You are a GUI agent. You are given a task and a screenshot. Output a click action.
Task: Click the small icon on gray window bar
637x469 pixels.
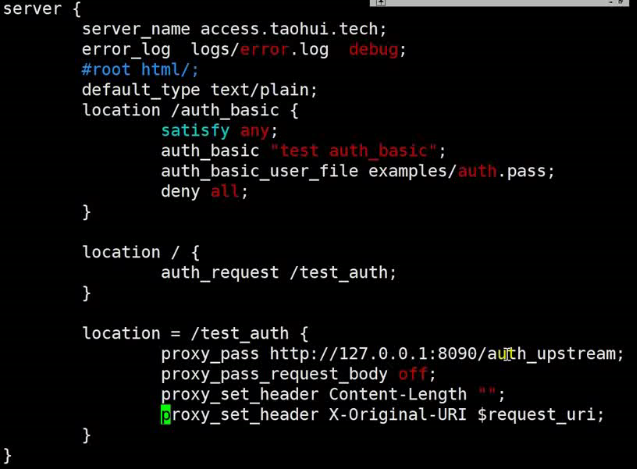click(381, 2)
